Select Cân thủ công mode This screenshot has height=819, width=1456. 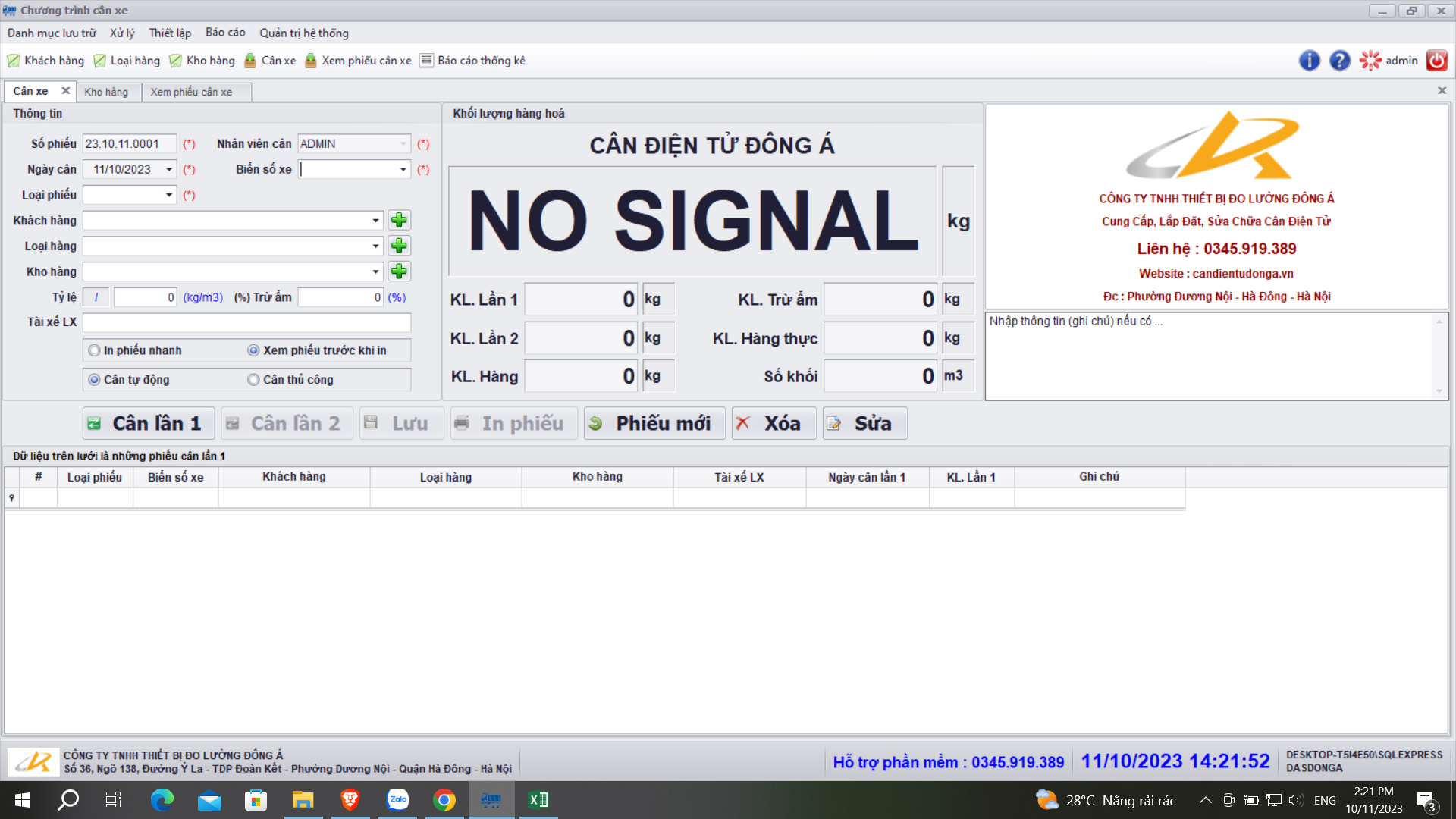[290, 380]
